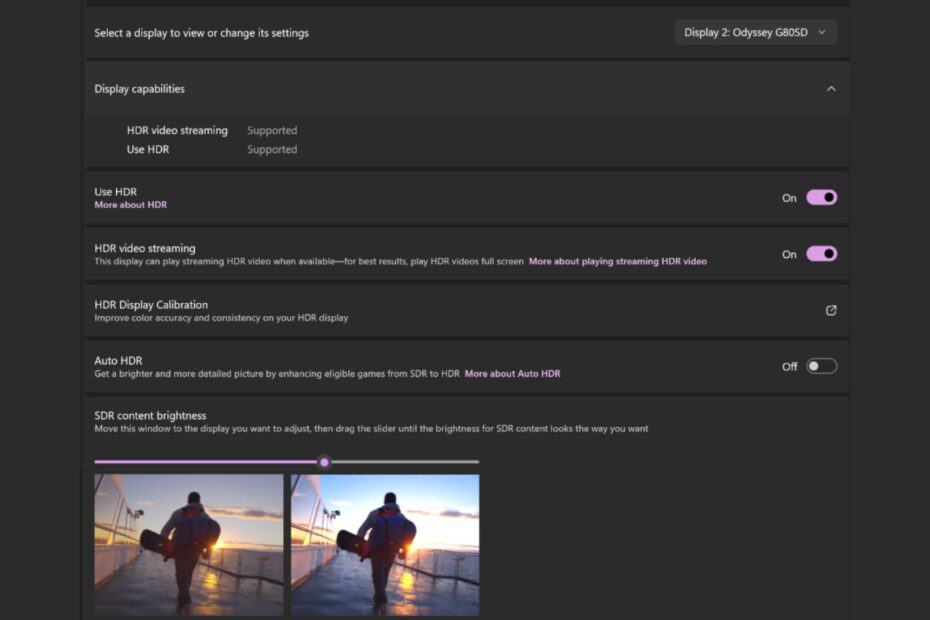The image size is (930, 620).
Task: Open More about Auto HDR
Action: (x=512, y=373)
